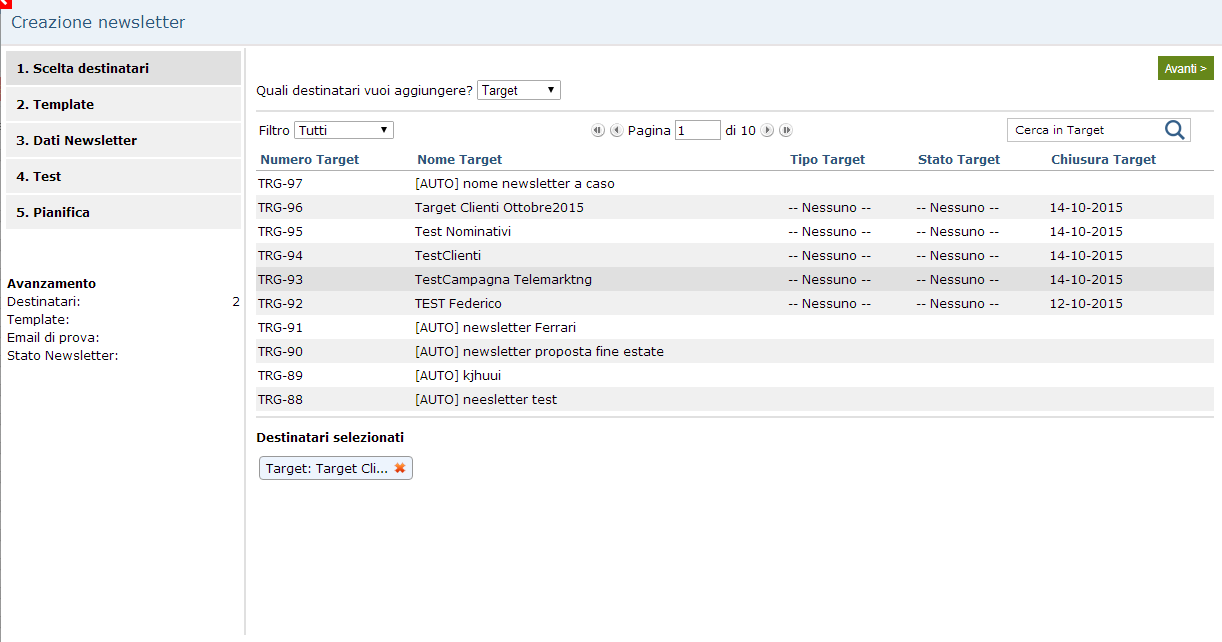The image size is (1222, 642).
Task: Remove the selected 'Target: Target Cli...' recipient
Action: pyautogui.click(x=400, y=468)
